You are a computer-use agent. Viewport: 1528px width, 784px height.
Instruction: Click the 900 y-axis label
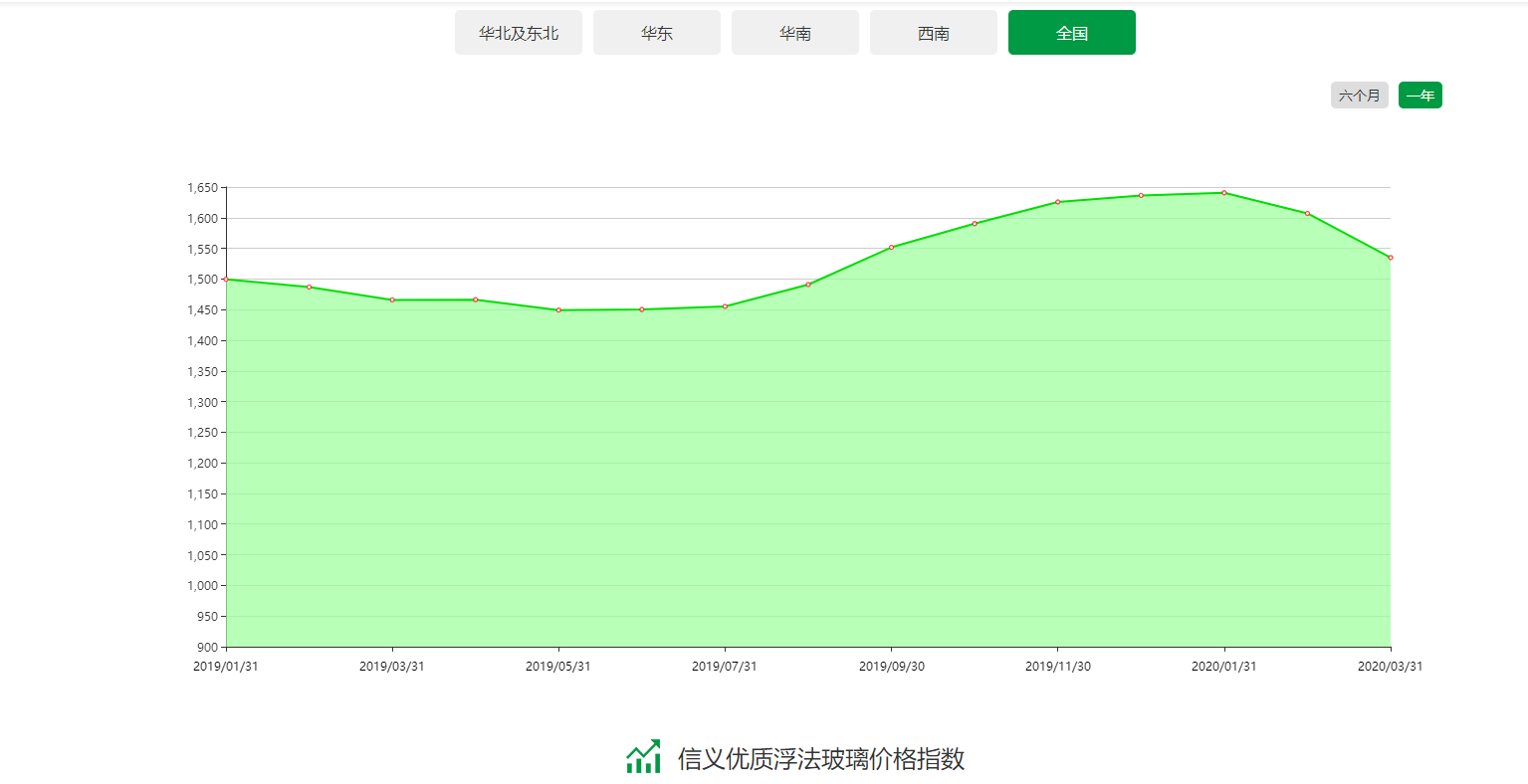(207, 648)
